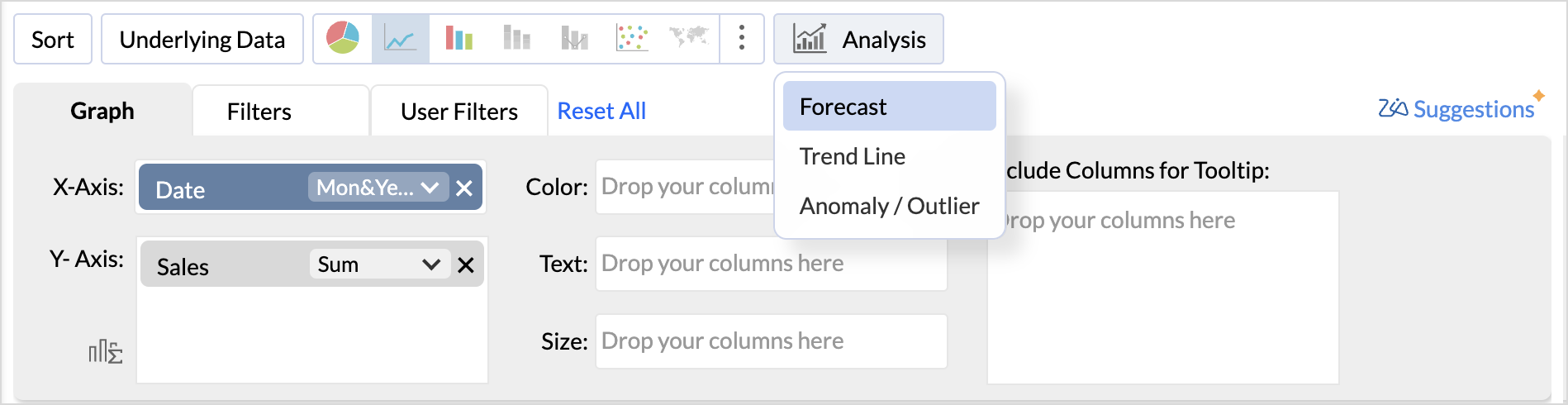The width and height of the screenshot is (1568, 405).
Task: Pick the Anomaly / Outlier menu entry
Action: click(x=890, y=206)
